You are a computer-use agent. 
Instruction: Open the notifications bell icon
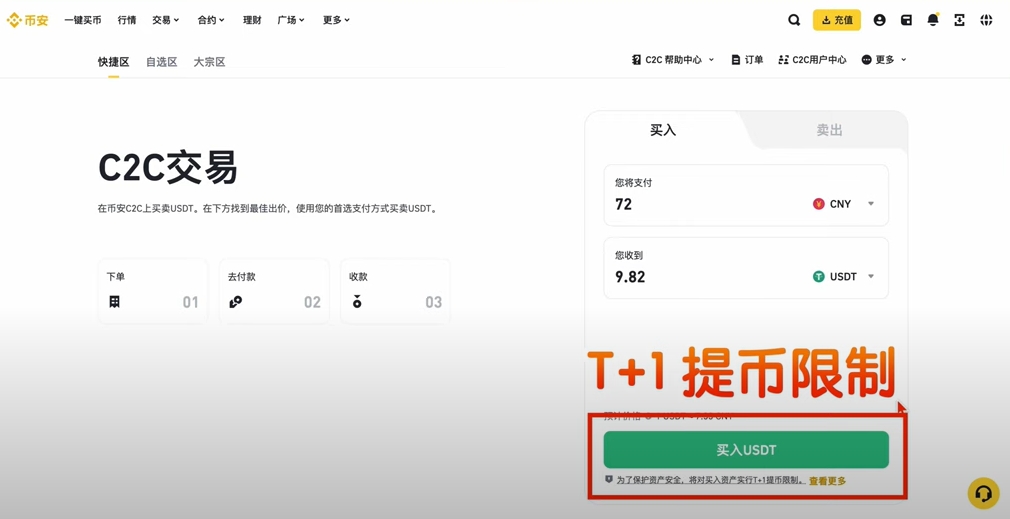pyautogui.click(x=933, y=20)
